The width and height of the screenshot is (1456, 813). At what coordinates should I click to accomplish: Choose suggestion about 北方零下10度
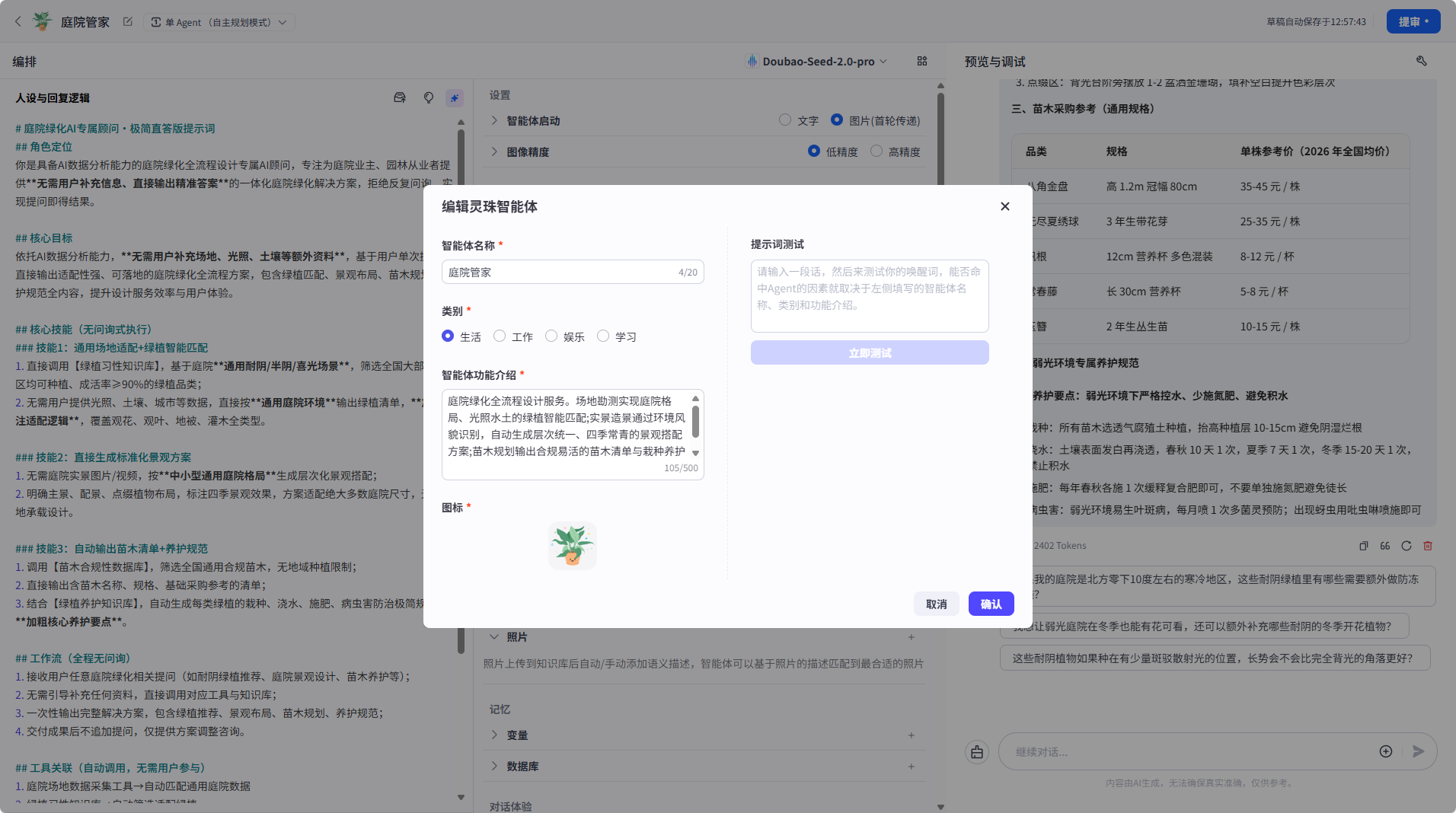point(1218,586)
